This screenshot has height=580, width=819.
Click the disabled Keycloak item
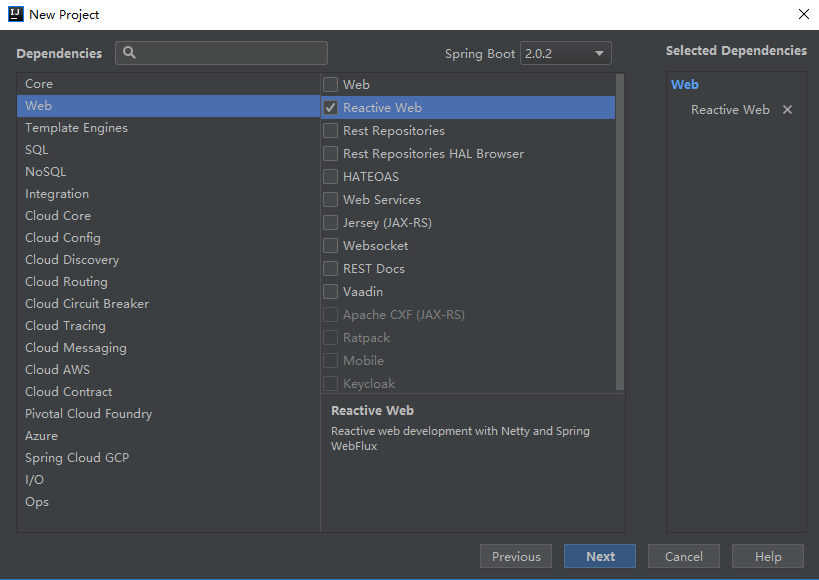pyautogui.click(x=468, y=383)
